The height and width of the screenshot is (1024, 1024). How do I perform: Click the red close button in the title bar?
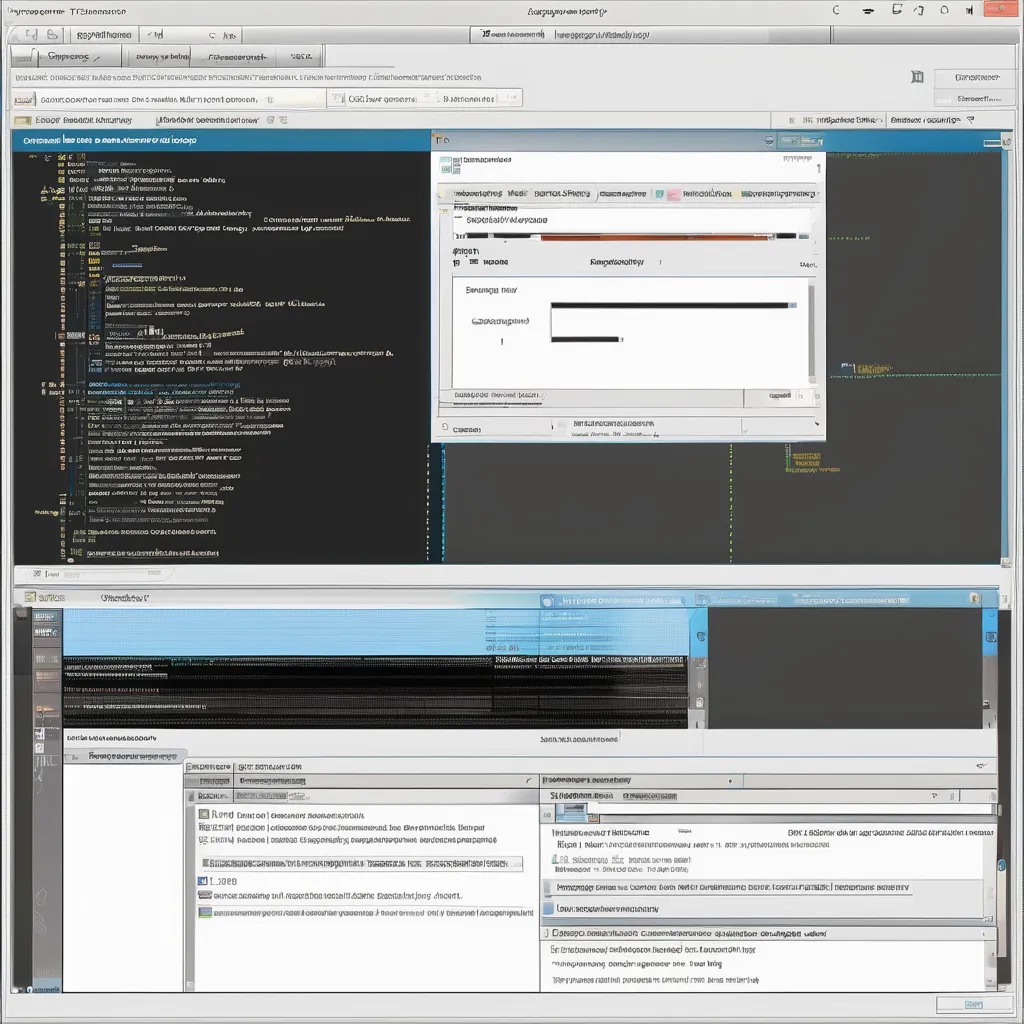coord(995,11)
